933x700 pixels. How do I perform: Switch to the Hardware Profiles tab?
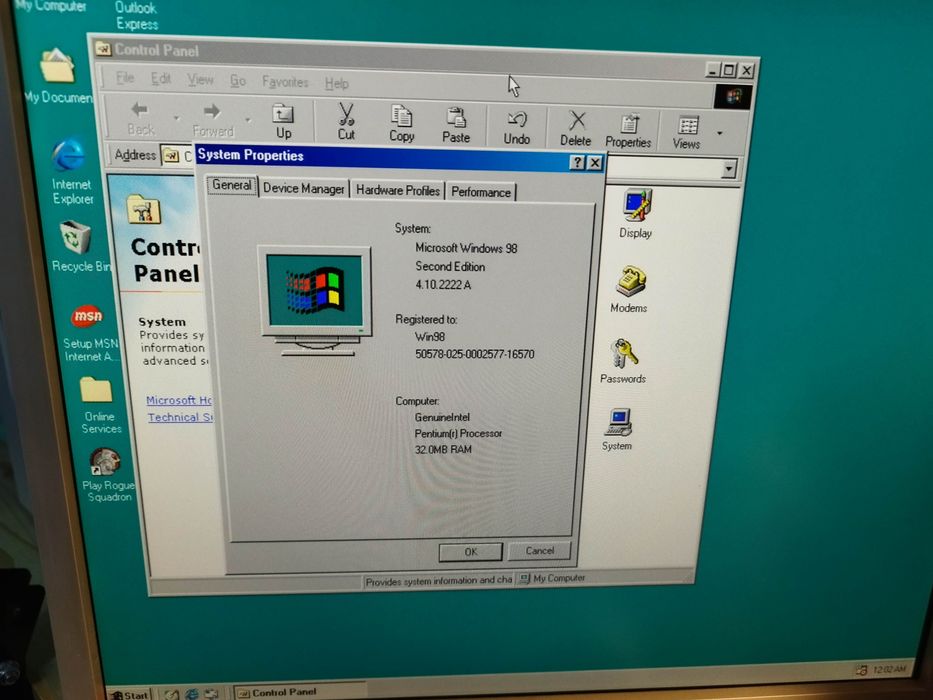[397, 190]
